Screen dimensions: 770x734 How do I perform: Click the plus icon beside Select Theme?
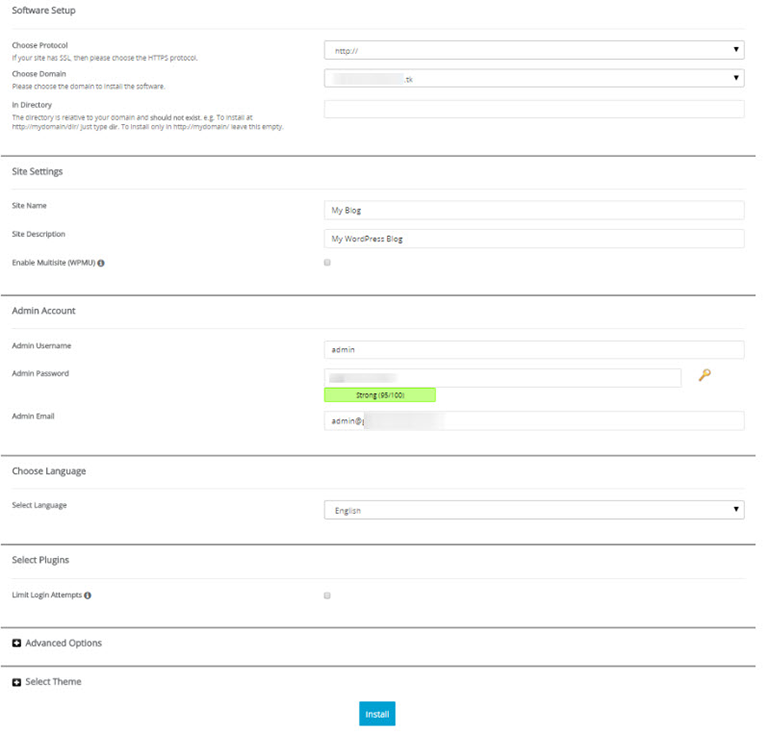(17, 682)
